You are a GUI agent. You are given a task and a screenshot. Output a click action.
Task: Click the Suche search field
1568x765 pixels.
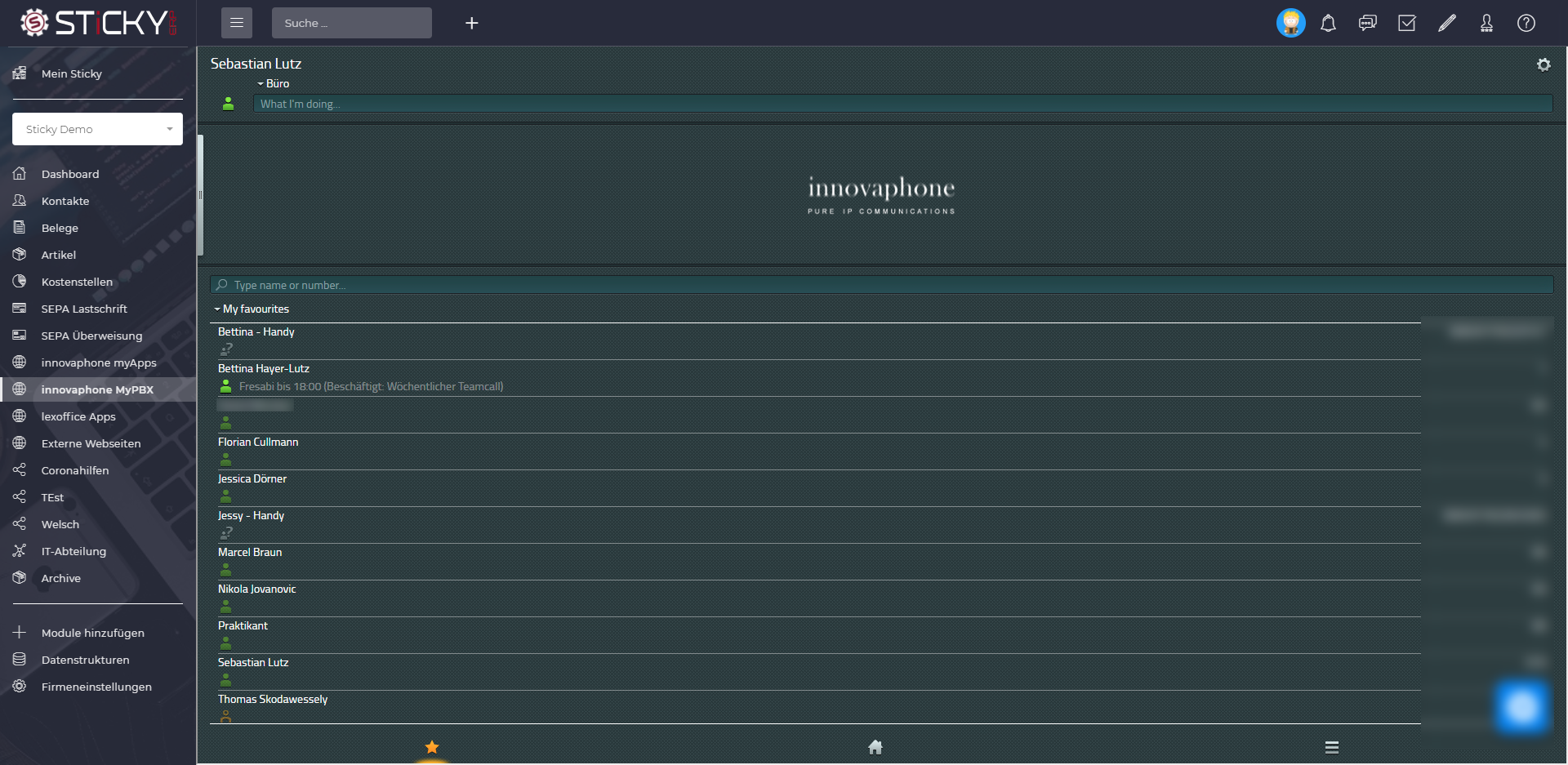[x=351, y=23]
